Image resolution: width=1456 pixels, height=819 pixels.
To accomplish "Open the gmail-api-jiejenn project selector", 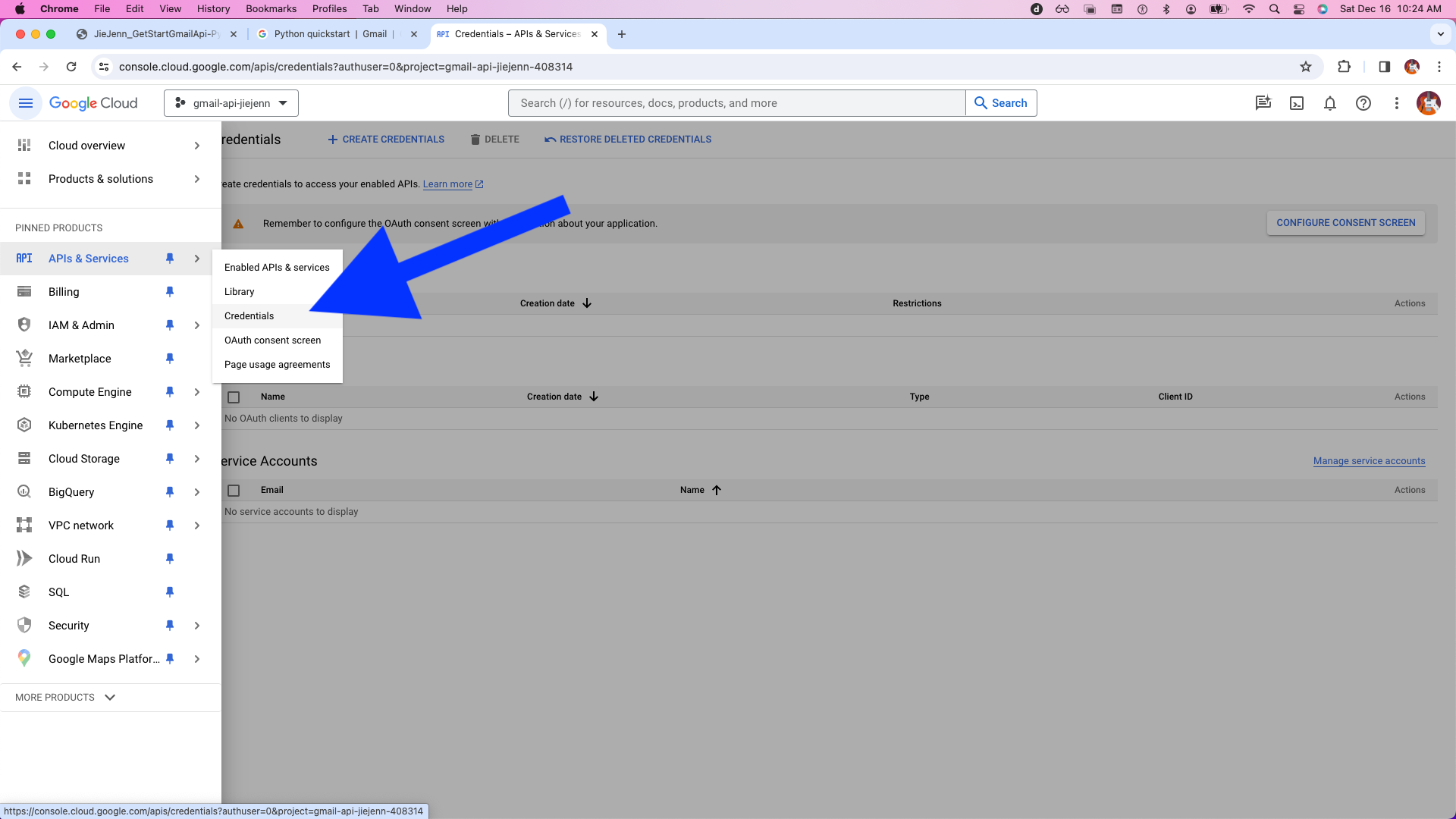I will click(x=231, y=103).
